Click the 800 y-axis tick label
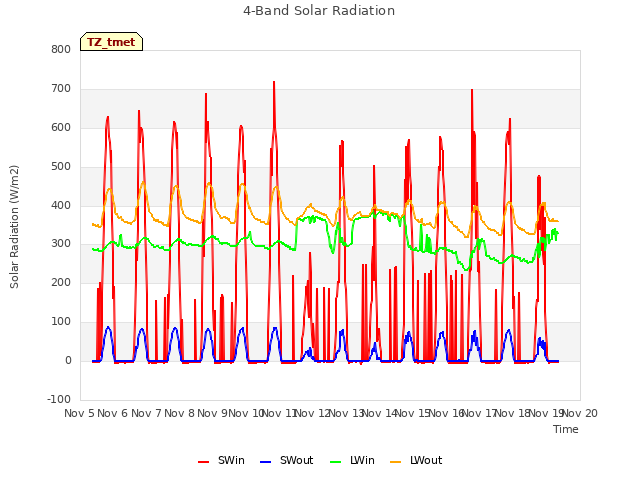 [x=61, y=50]
